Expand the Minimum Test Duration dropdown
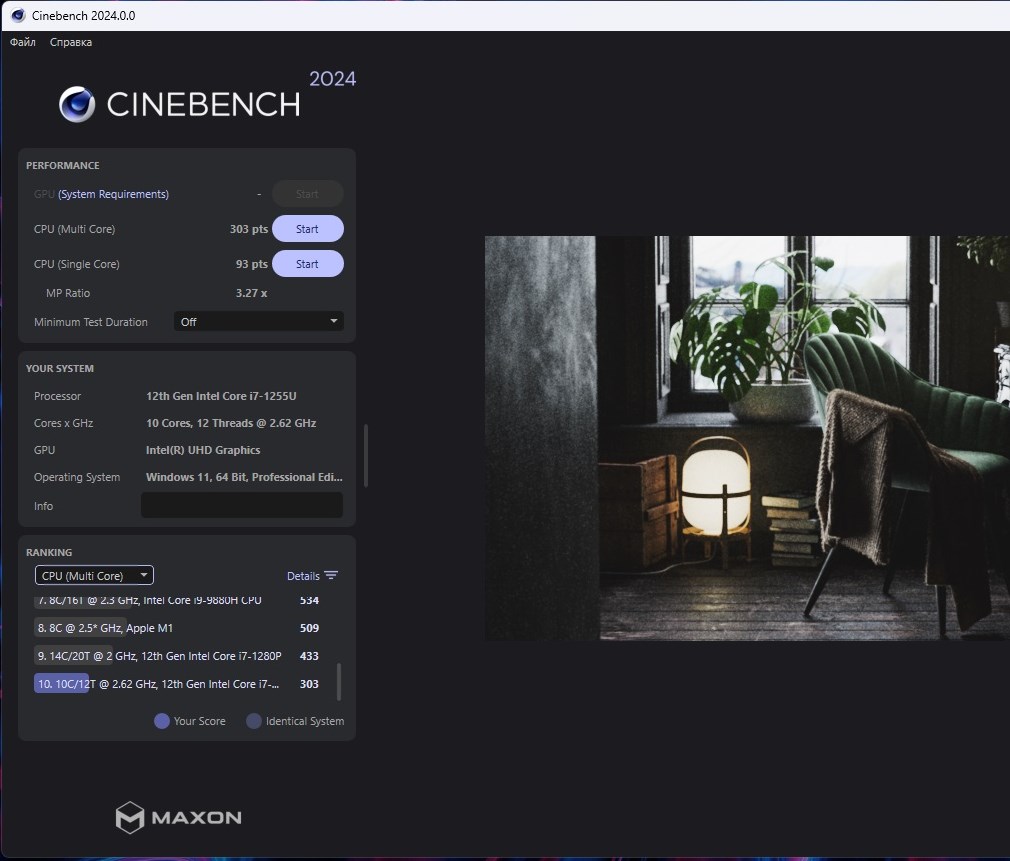This screenshot has width=1010, height=861. tap(259, 322)
